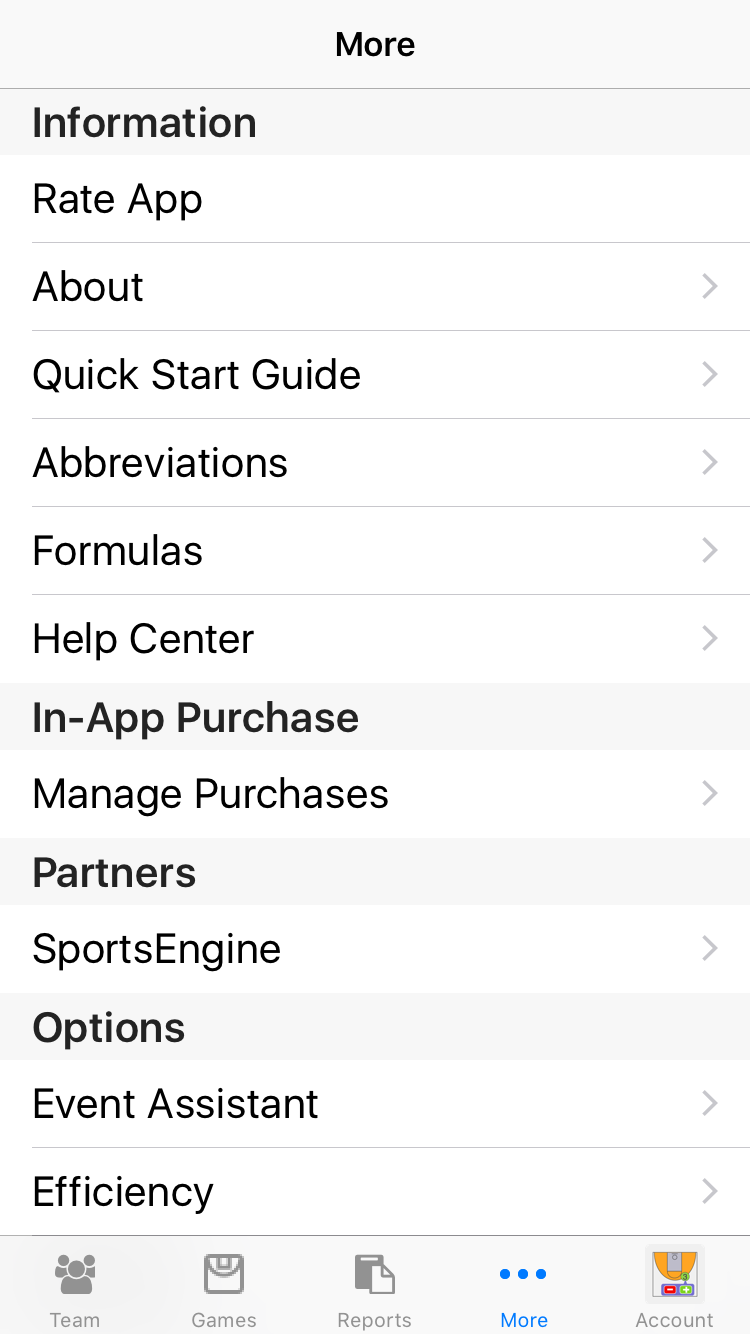Open Efficiency options
Image resolution: width=750 pixels, height=1334 pixels.
(123, 1192)
